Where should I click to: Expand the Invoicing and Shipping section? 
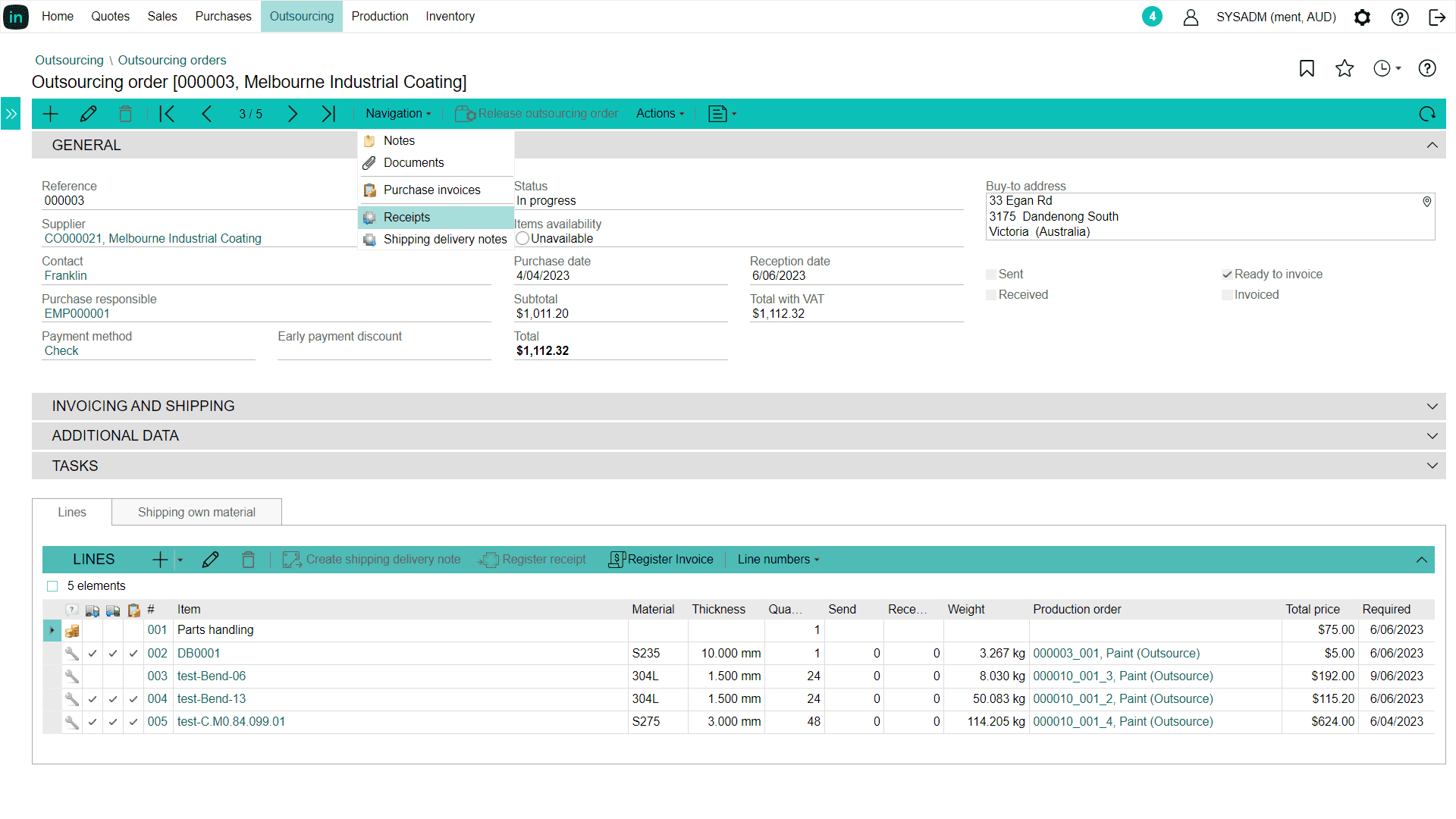click(1432, 406)
